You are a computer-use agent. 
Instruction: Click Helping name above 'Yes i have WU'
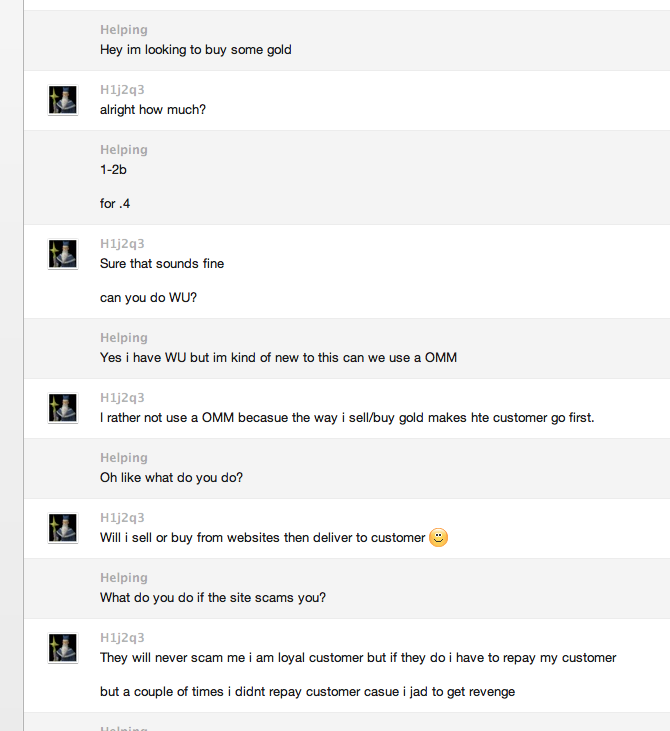click(x=123, y=338)
